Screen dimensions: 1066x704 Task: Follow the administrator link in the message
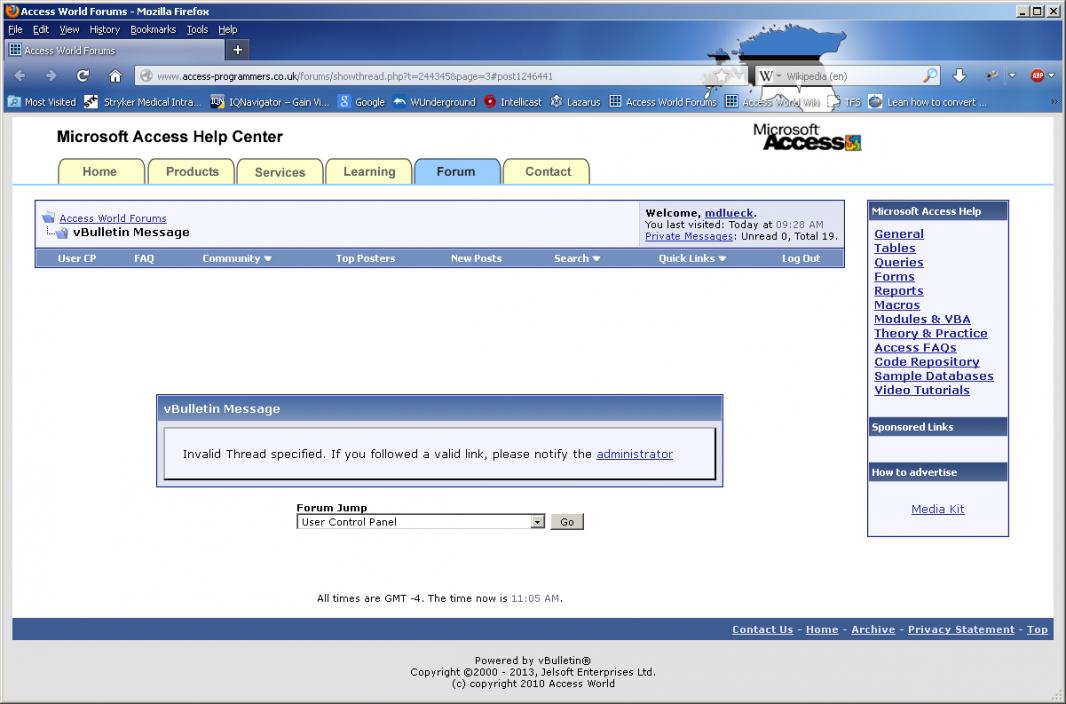[x=634, y=454]
